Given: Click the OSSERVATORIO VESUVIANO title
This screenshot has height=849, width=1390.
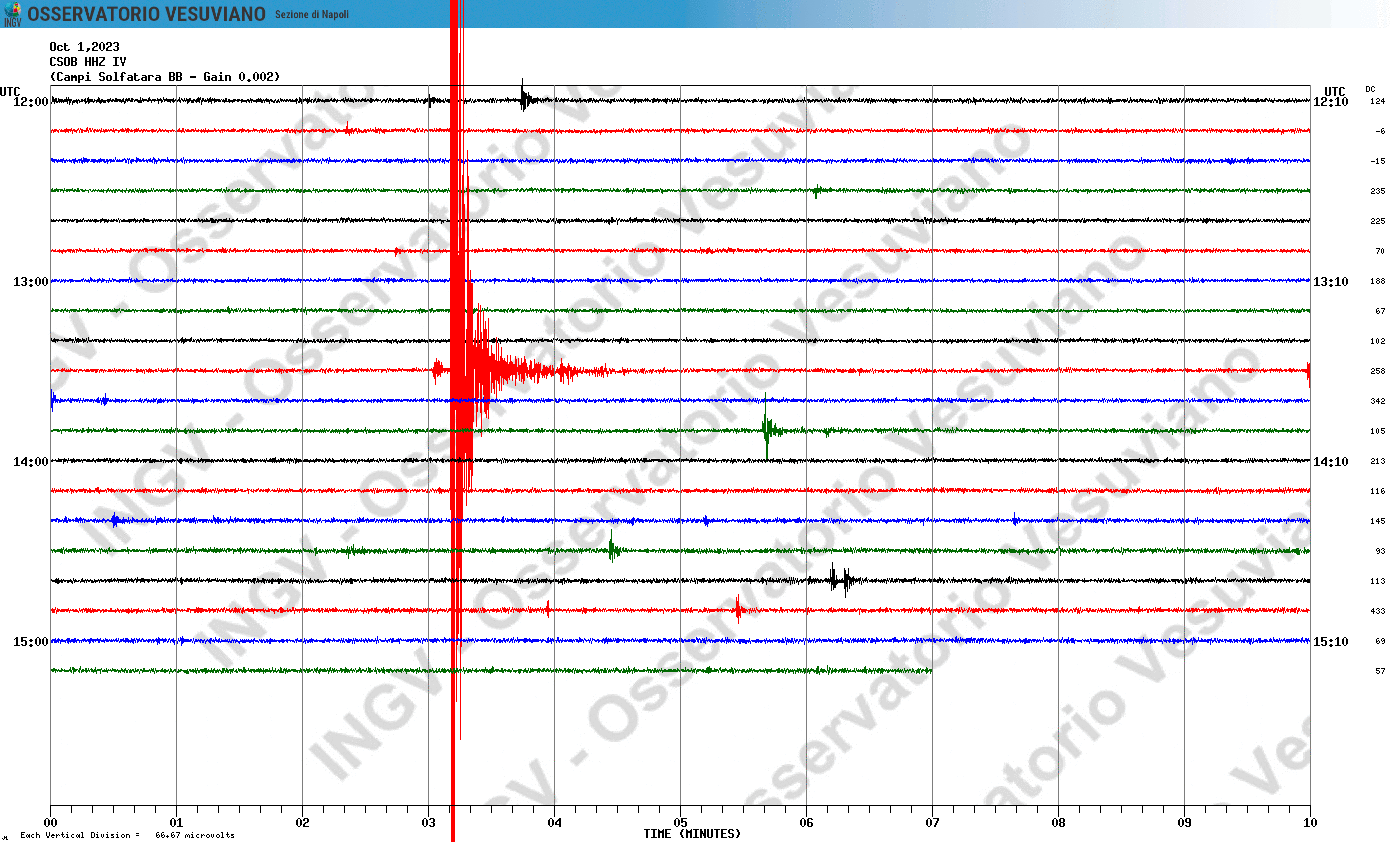Looking at the screenshot, I should [147, 14].
